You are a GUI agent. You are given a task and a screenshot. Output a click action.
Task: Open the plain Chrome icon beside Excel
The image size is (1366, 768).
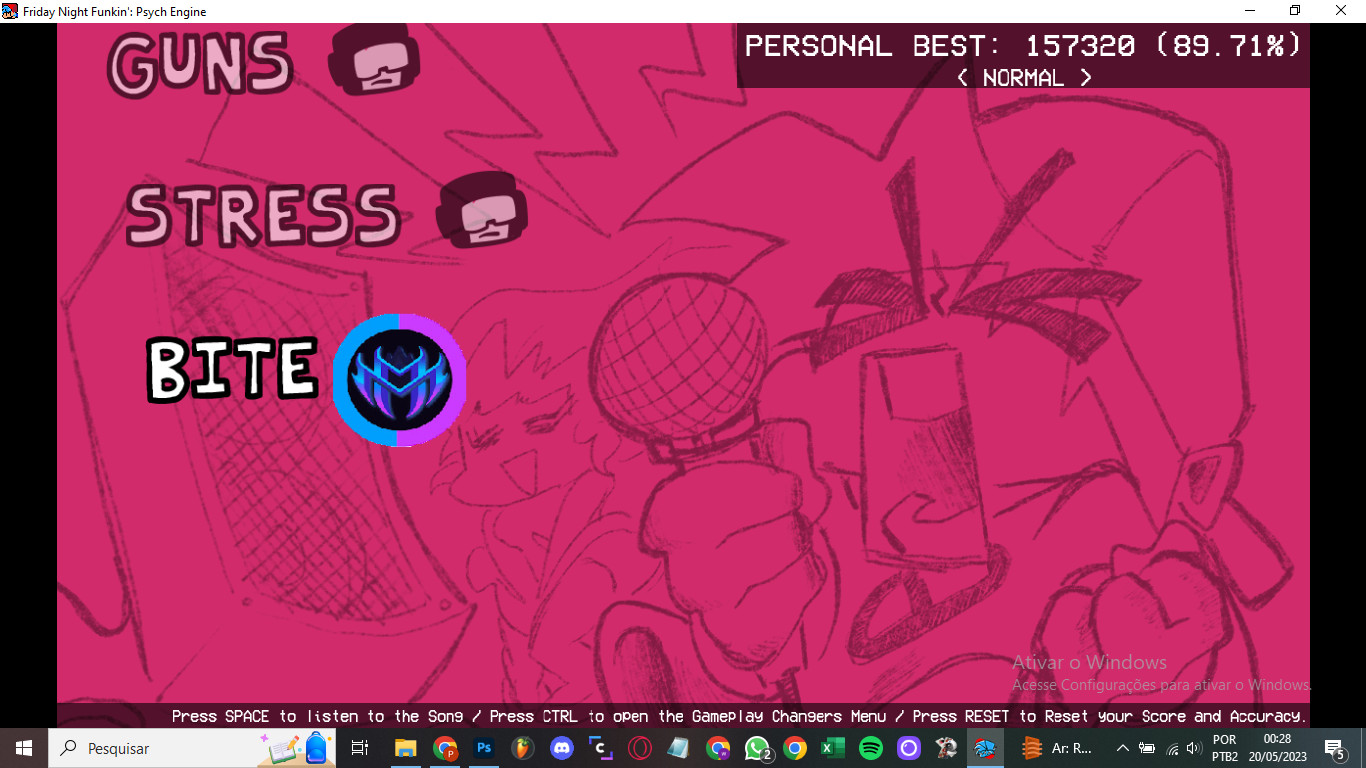point(795,748)
